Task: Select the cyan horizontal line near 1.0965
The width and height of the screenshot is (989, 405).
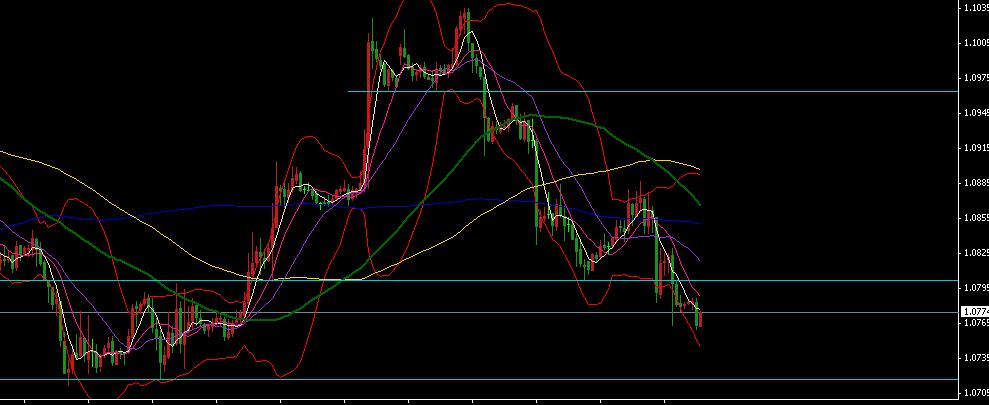Action: coord(653,91)
